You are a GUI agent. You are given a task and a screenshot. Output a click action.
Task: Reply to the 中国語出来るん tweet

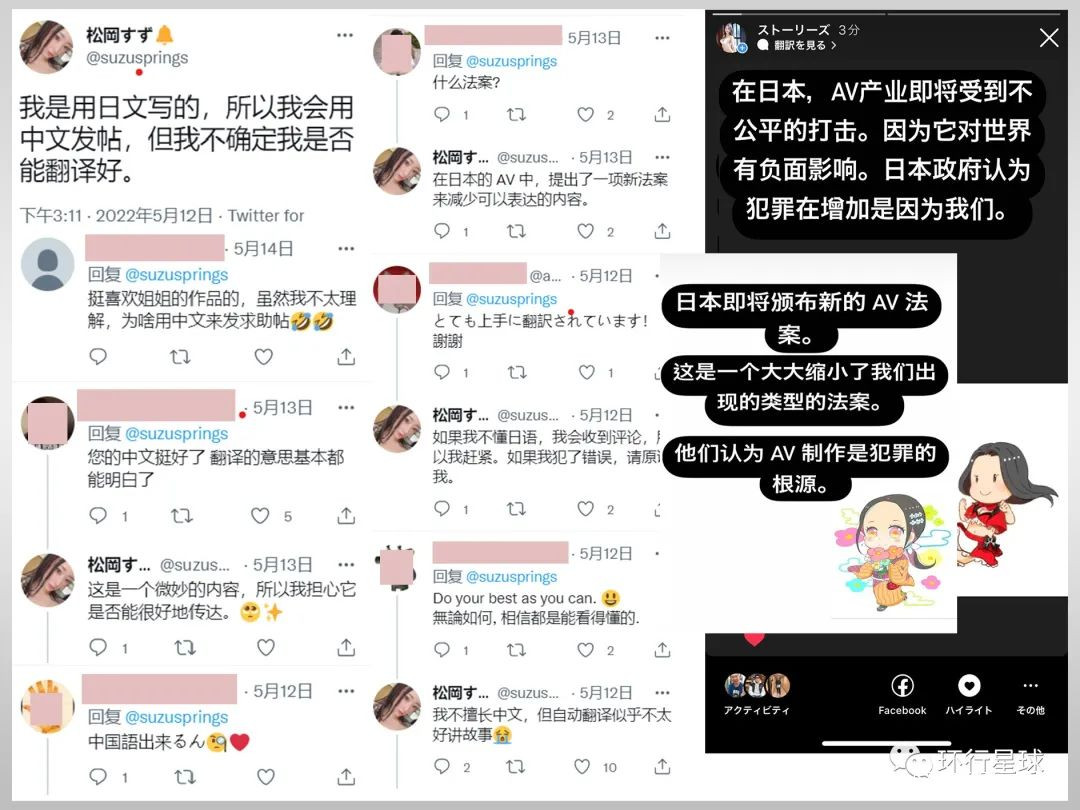[98, 777]
